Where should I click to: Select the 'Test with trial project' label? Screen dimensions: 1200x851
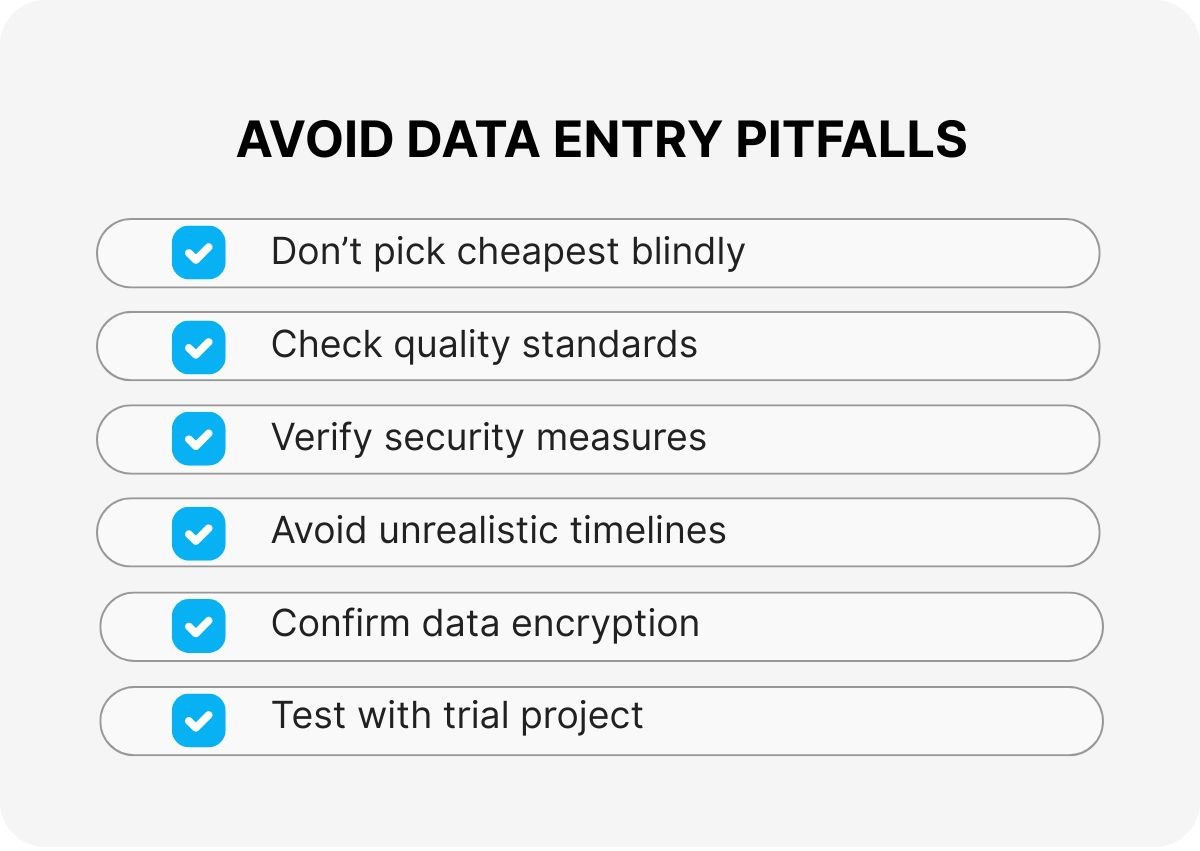coord(457,717)
